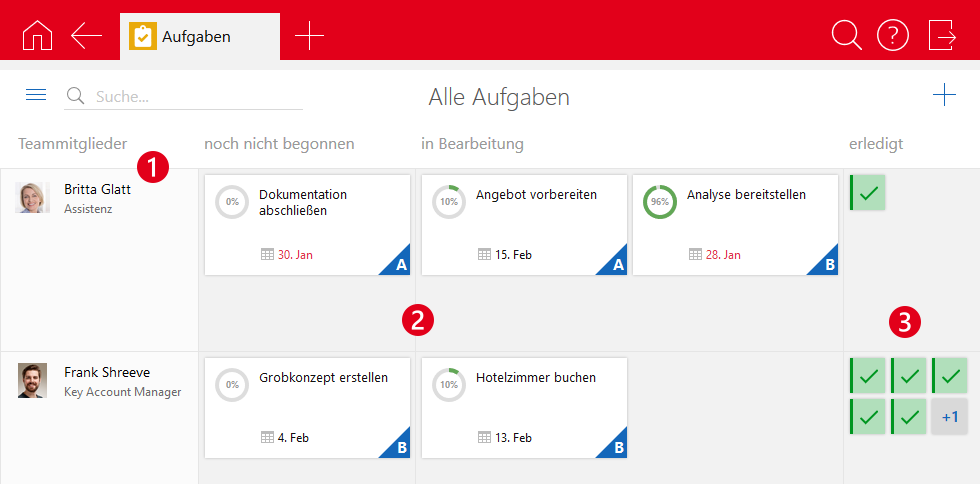Screen dimensions: 980x484
Task: Open Frank Shreeve's first completed task checkmark
Action: tap(868, 375)
